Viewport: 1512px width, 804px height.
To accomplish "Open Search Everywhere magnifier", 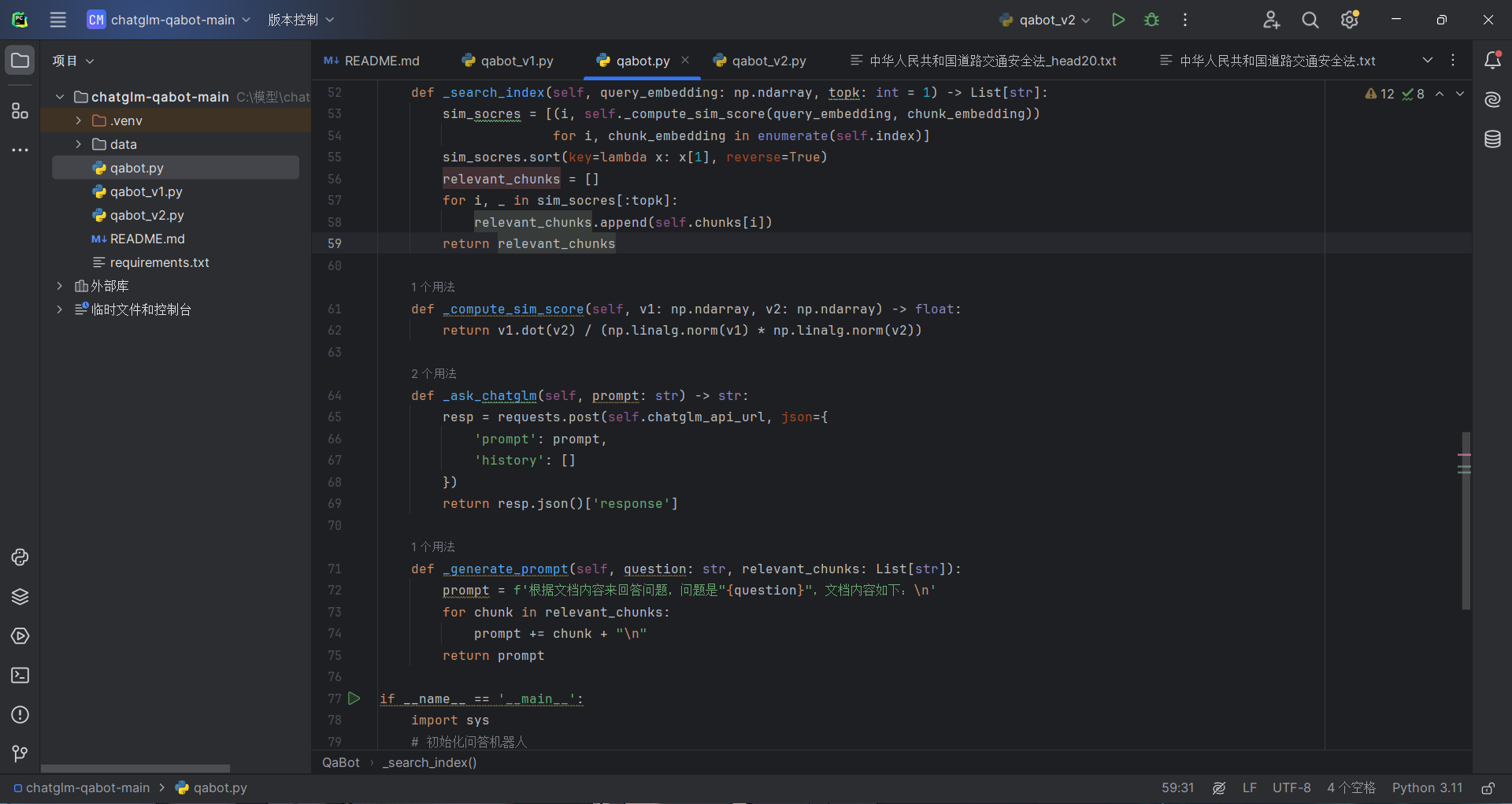I will pos(1310,20).
